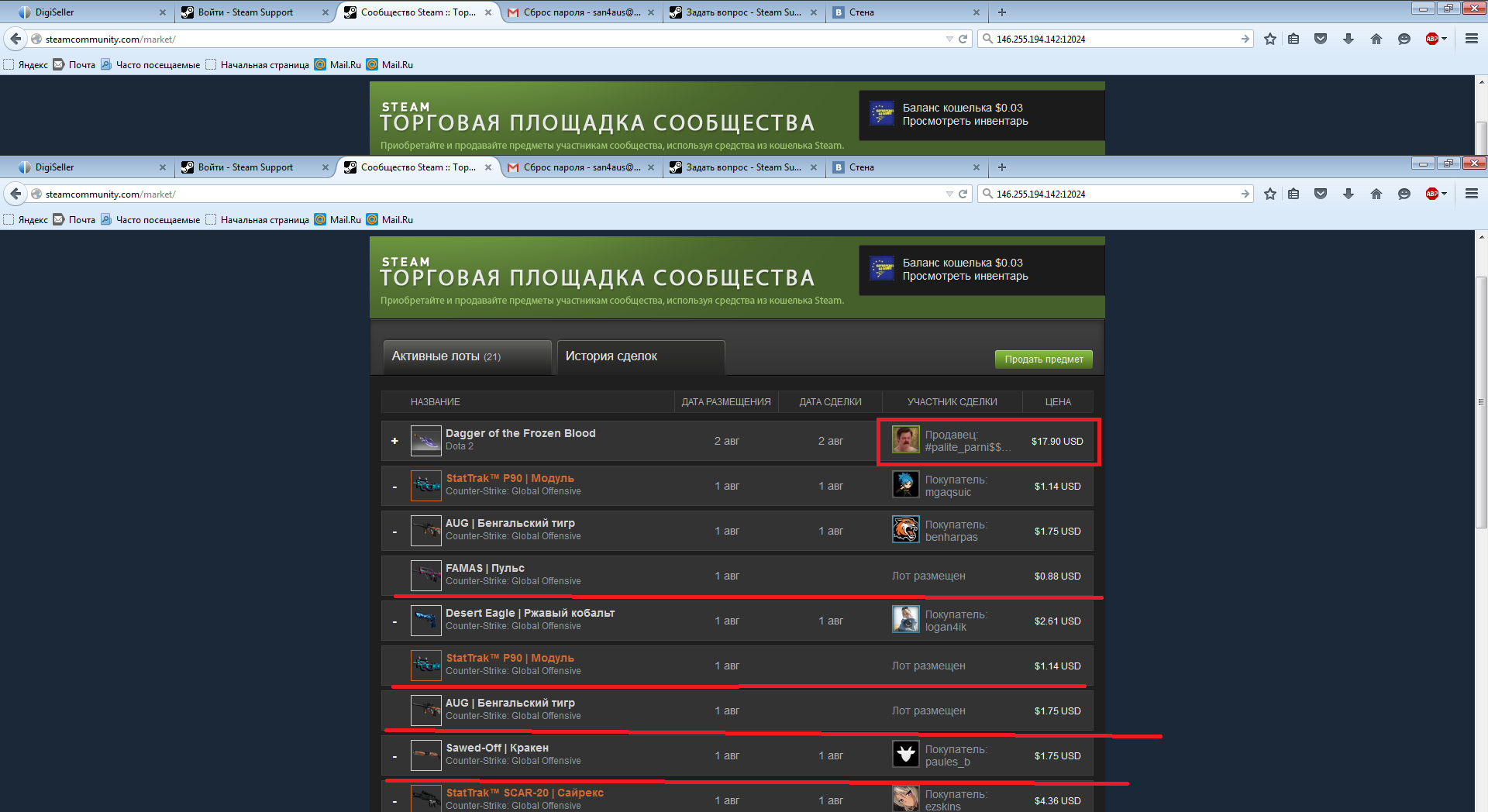Open the Войти - Steam Support tab in lower window
The image size is (1488, 812).
point(254,167)
